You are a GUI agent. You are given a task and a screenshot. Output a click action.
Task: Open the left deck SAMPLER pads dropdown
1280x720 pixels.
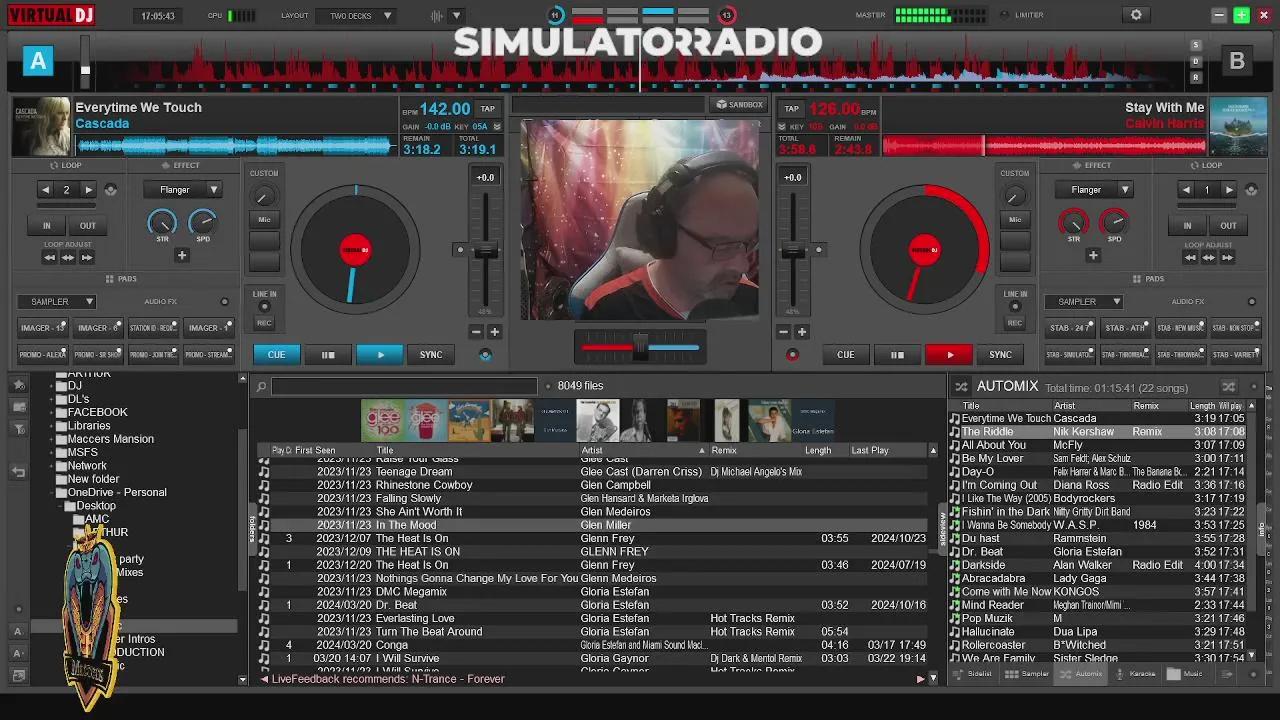coord(56,301)
